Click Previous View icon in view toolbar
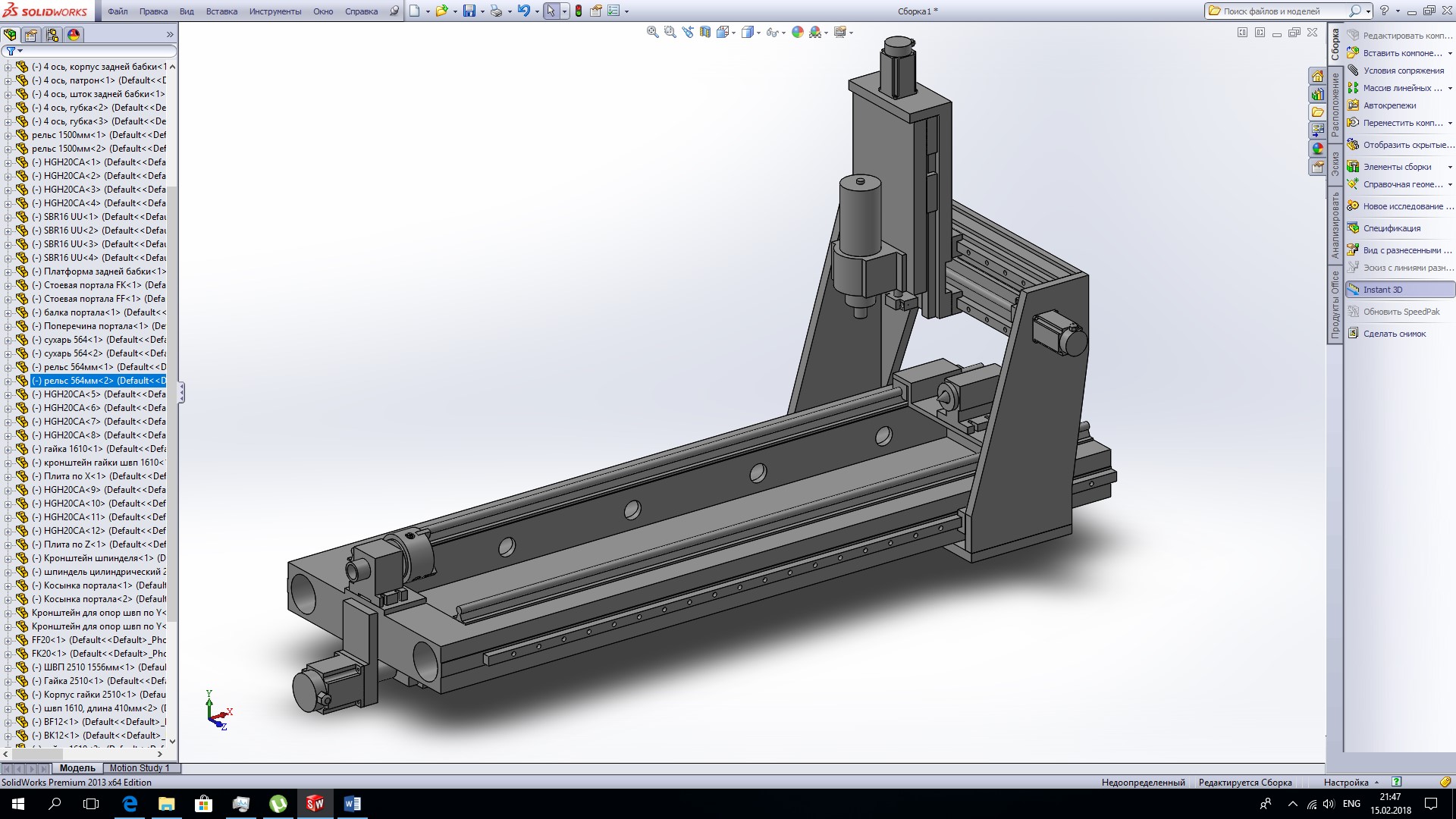Image resolution: width=1456 pixels, height=819 pixels. pyautogui.click(x=688, y=32)
